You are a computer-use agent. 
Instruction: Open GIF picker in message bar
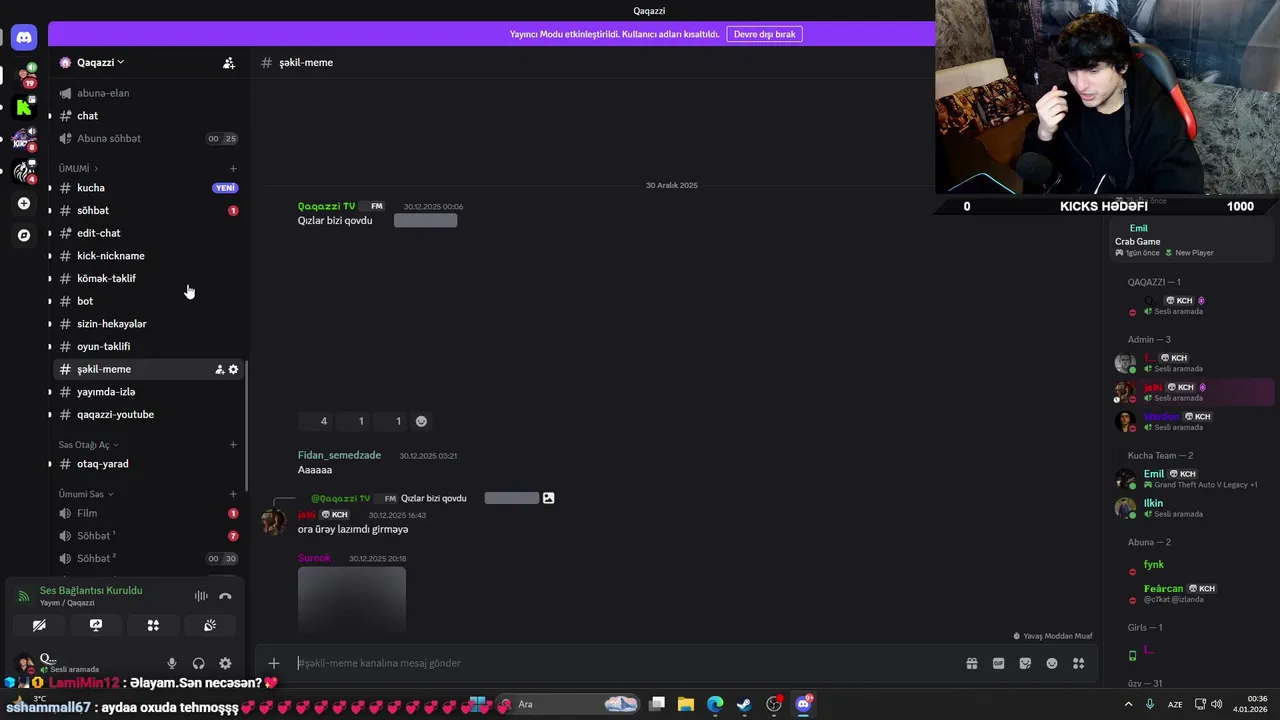tap(998, 663)
